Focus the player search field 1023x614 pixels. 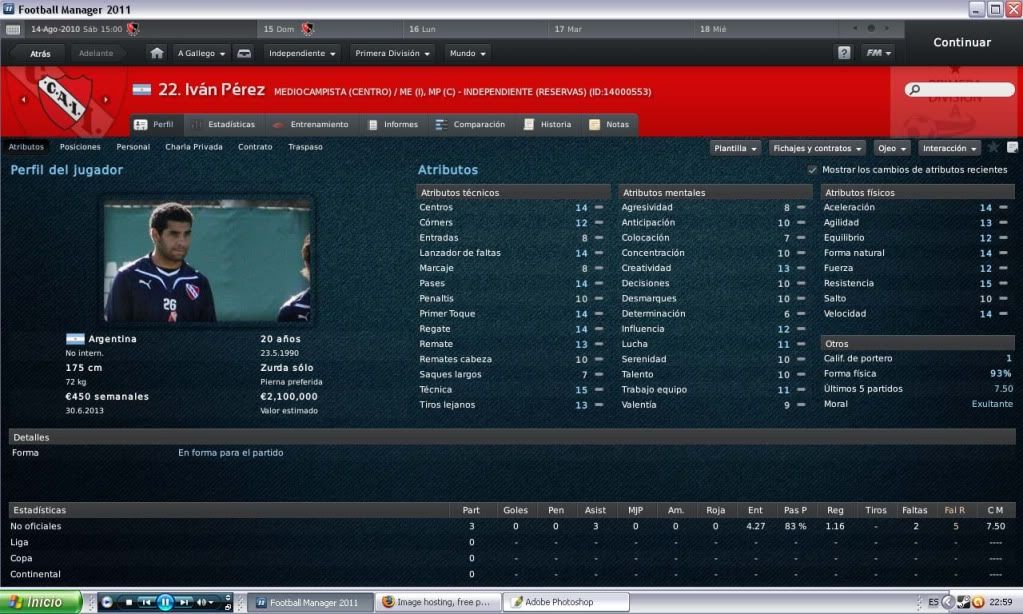(960, 89)
